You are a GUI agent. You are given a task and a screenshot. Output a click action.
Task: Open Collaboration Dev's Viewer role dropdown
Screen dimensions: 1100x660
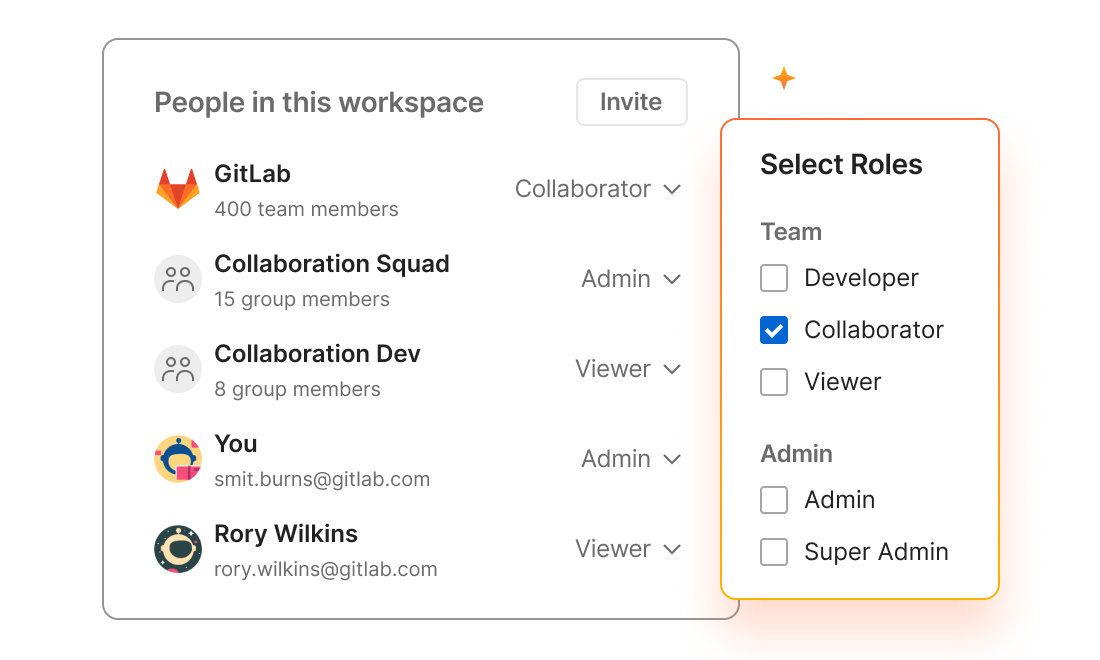click(628, 369)
